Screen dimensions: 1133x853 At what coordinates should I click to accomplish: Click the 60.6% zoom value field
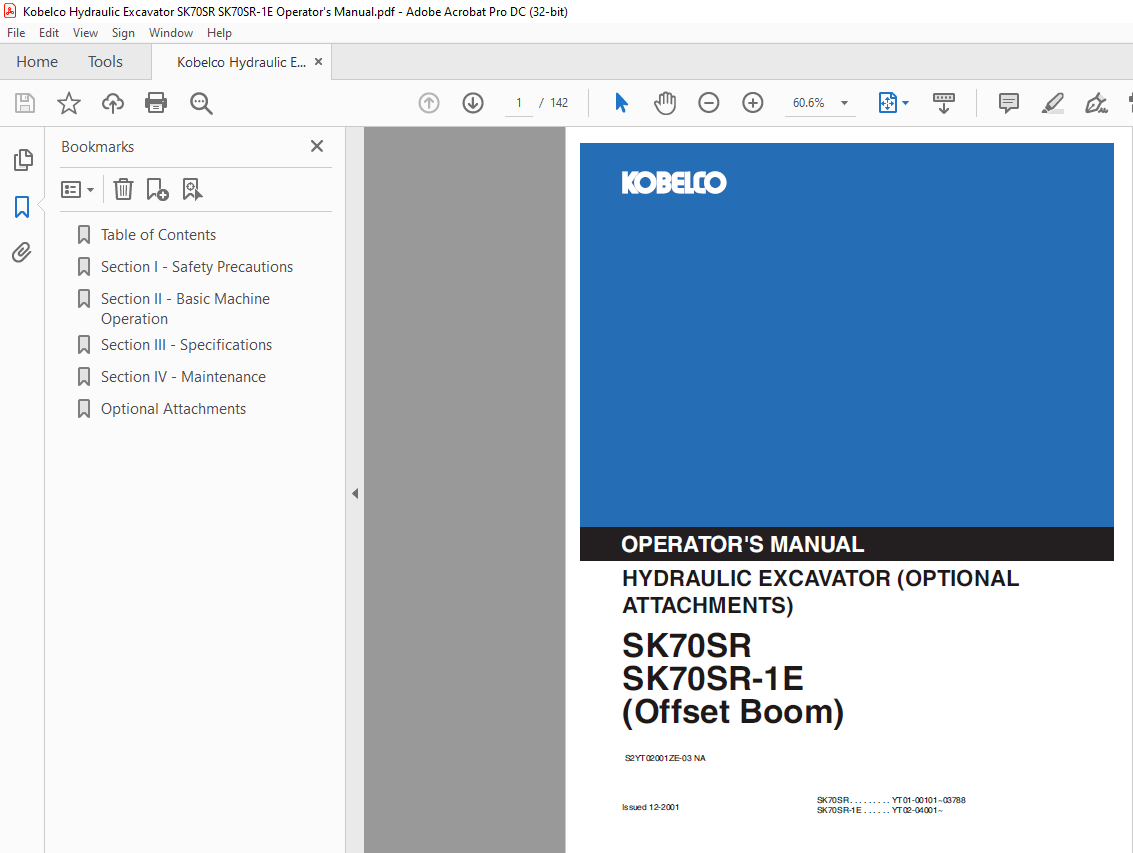(809, 103)
